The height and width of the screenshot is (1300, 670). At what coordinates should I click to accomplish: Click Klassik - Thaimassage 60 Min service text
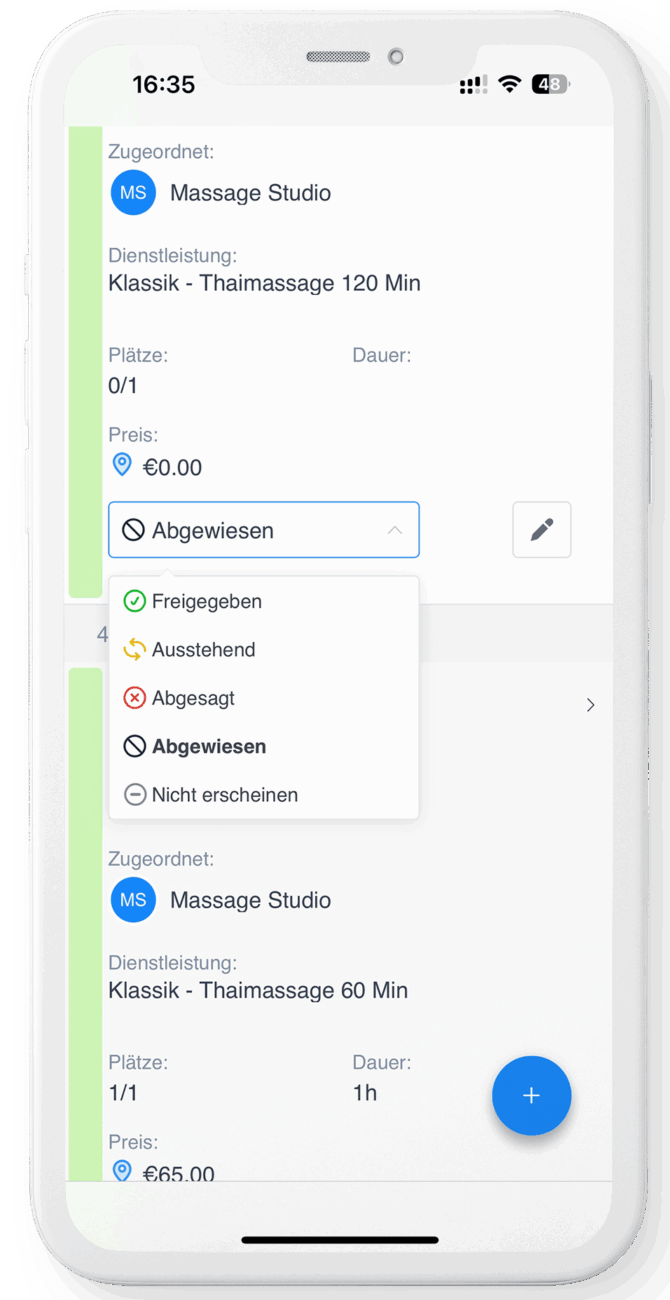(258, 991)
